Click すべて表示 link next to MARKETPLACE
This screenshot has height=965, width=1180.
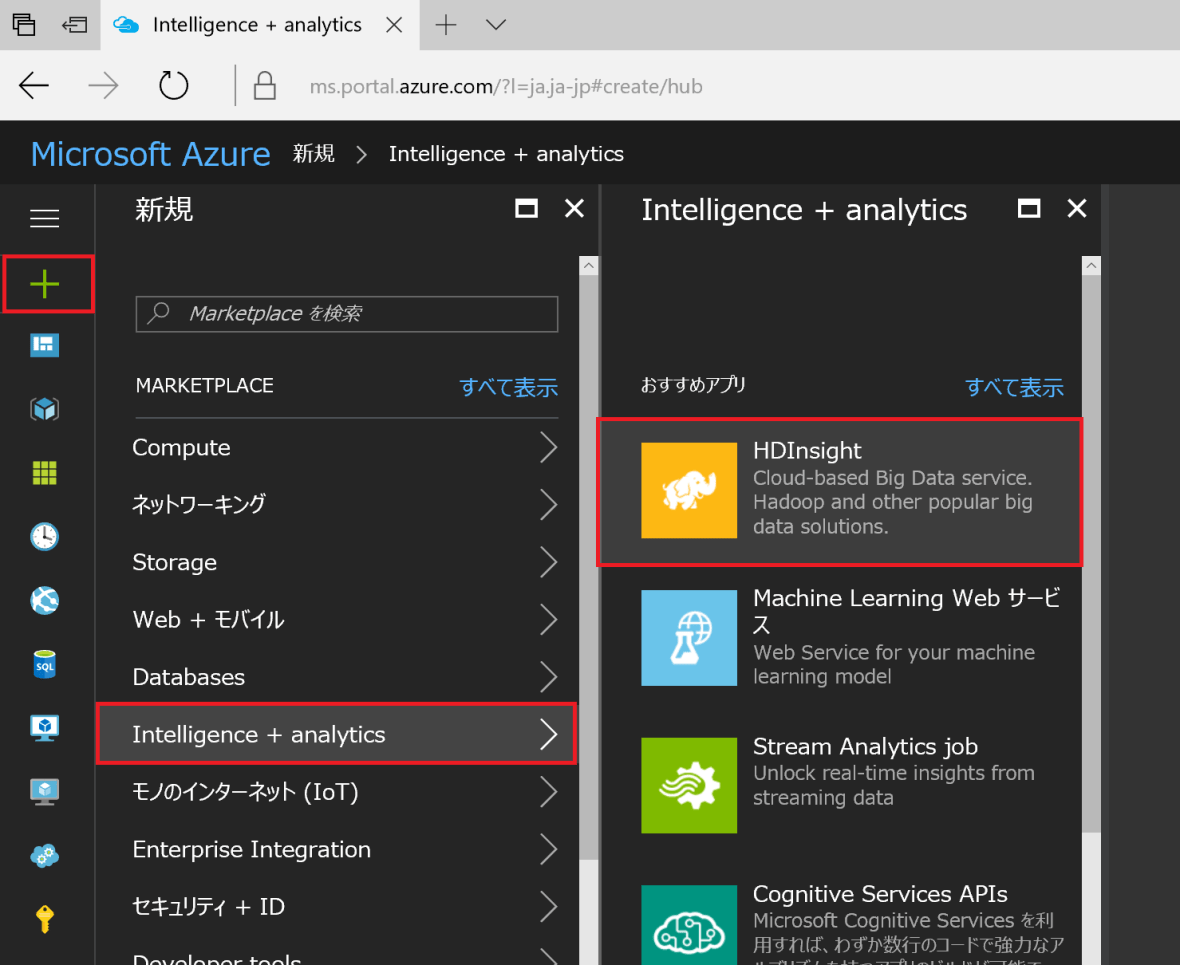pos(508,387)
